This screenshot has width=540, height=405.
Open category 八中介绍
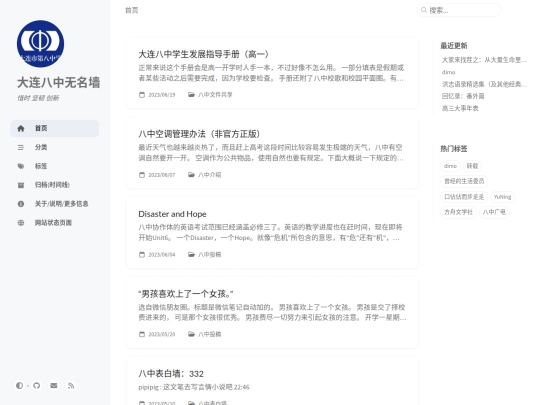point(210,175)
